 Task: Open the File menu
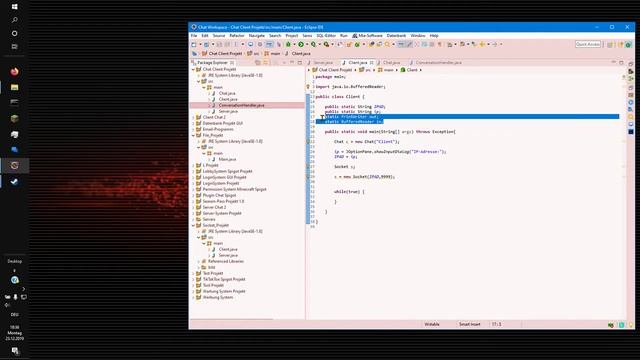click(x=194, y=36)
